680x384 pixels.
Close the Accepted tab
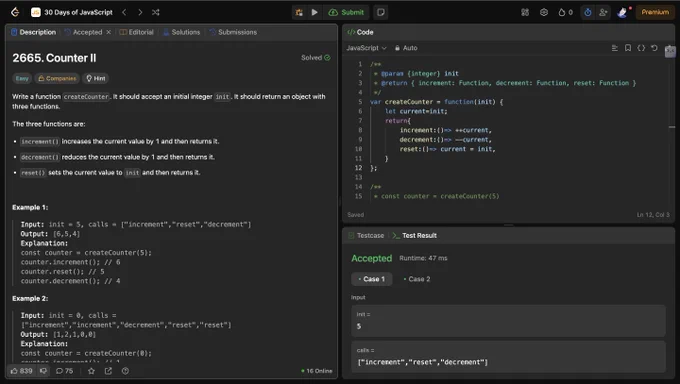point(108,32)
